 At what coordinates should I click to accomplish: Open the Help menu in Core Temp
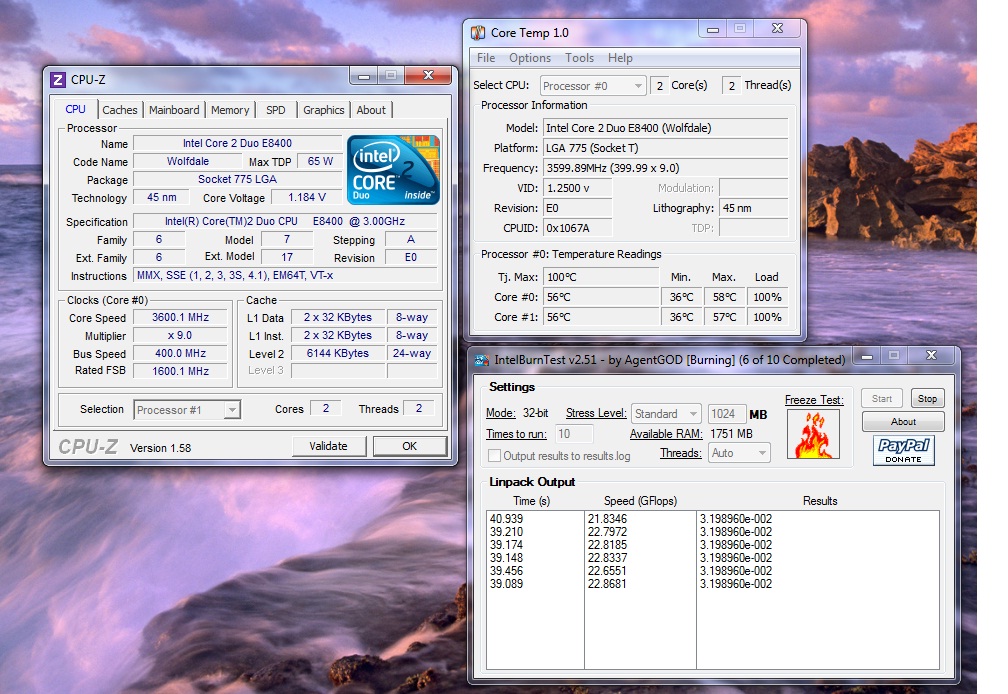click(x=620, y=58)
